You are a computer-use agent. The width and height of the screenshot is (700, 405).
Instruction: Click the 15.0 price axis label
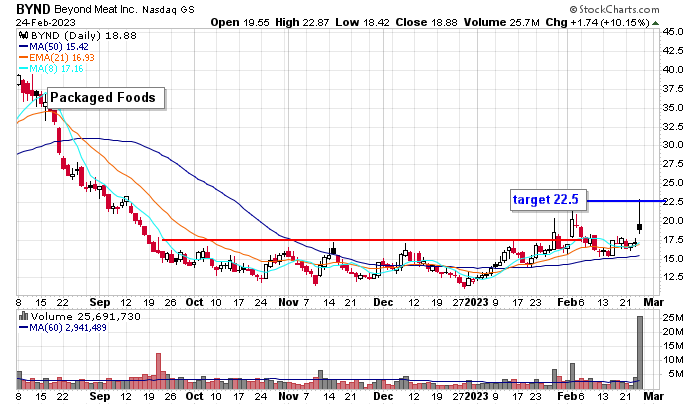673,259
